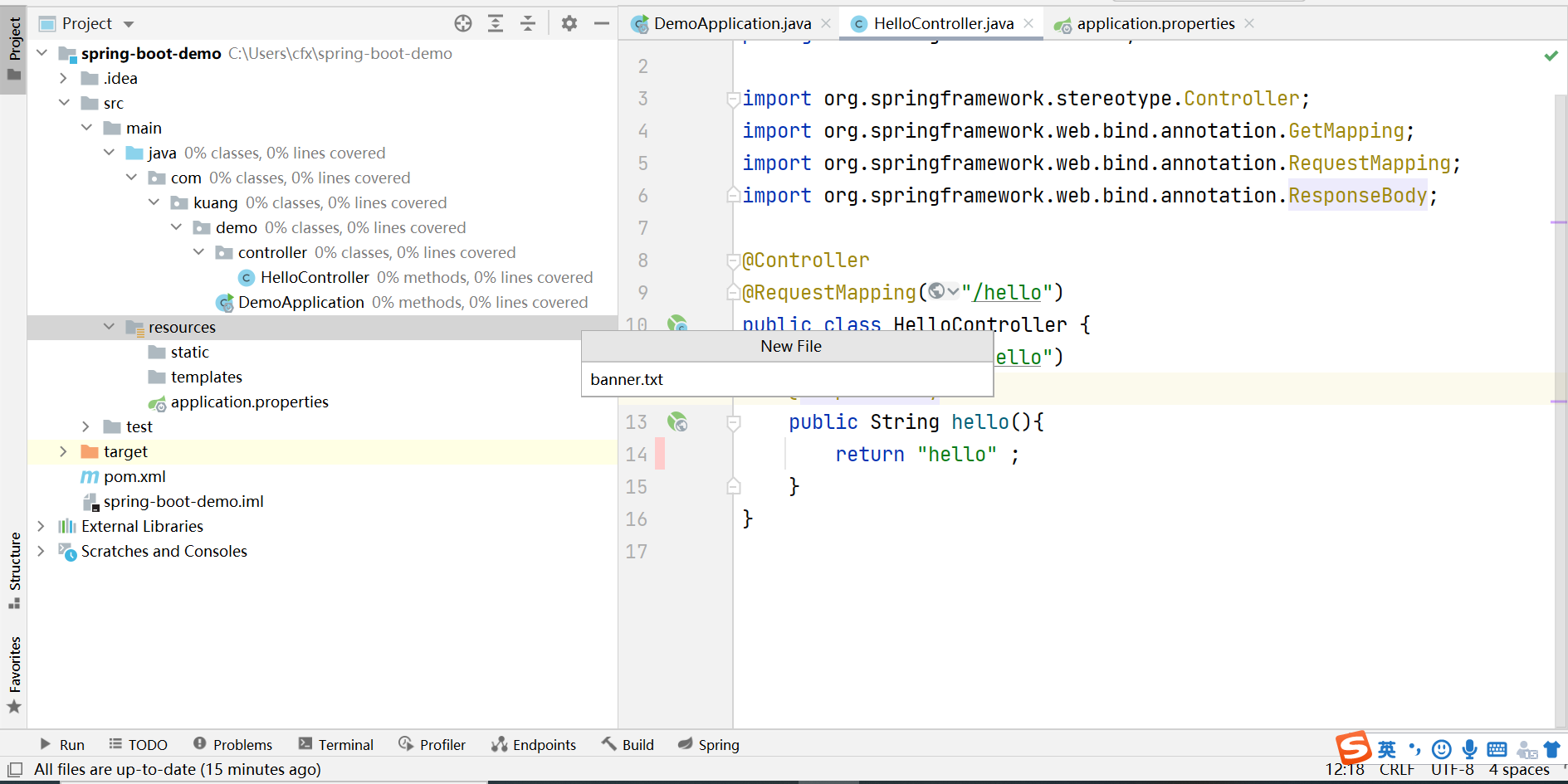The image size is (1568, 784).
Task: Click the Spring bean gutter icon on line 10
Action: [x=677, y=323]
